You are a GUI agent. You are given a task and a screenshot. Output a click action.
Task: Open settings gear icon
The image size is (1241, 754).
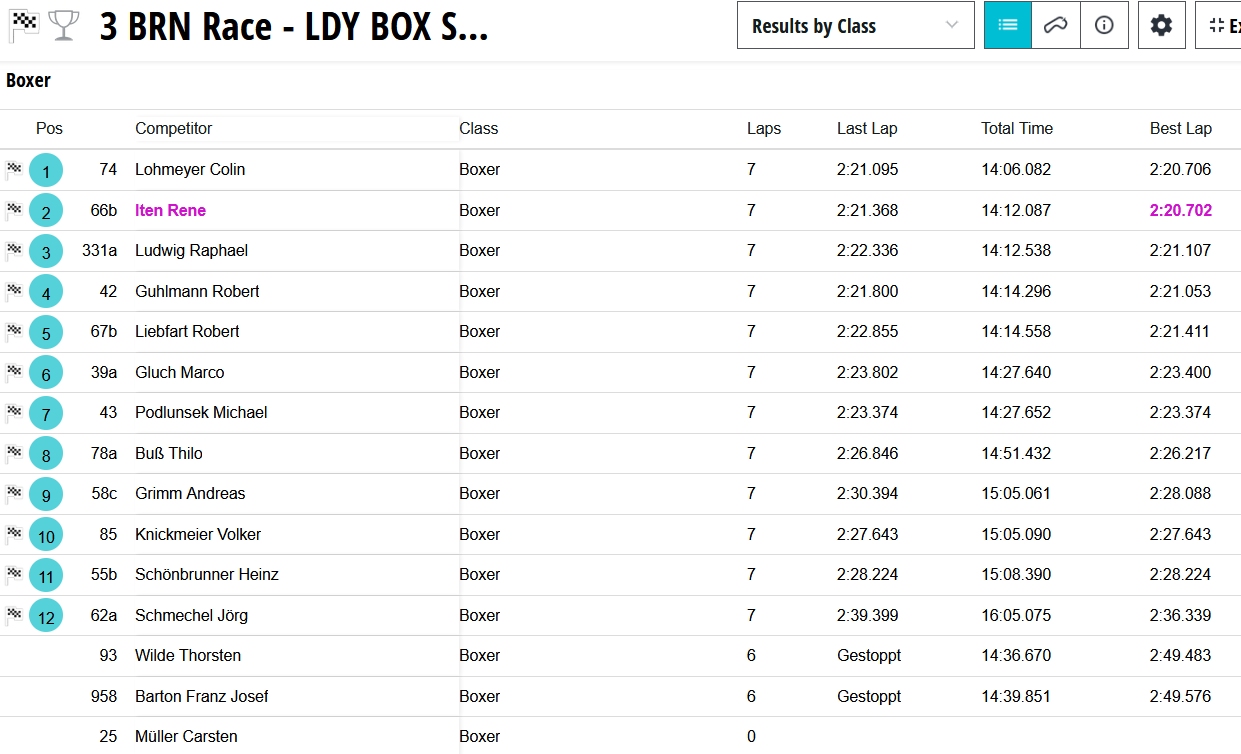pyautogui.click(x=1161, y=26)
